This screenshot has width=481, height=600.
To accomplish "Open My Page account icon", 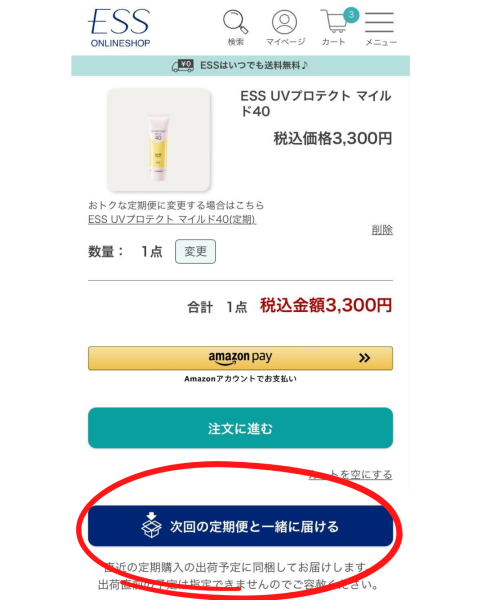I will click(x=284, y=21).
